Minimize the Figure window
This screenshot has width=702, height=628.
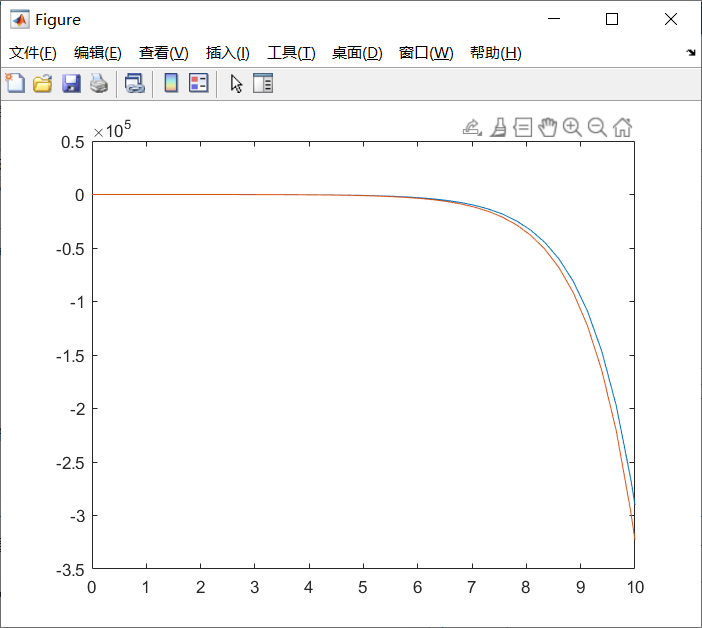pos(554,19)
